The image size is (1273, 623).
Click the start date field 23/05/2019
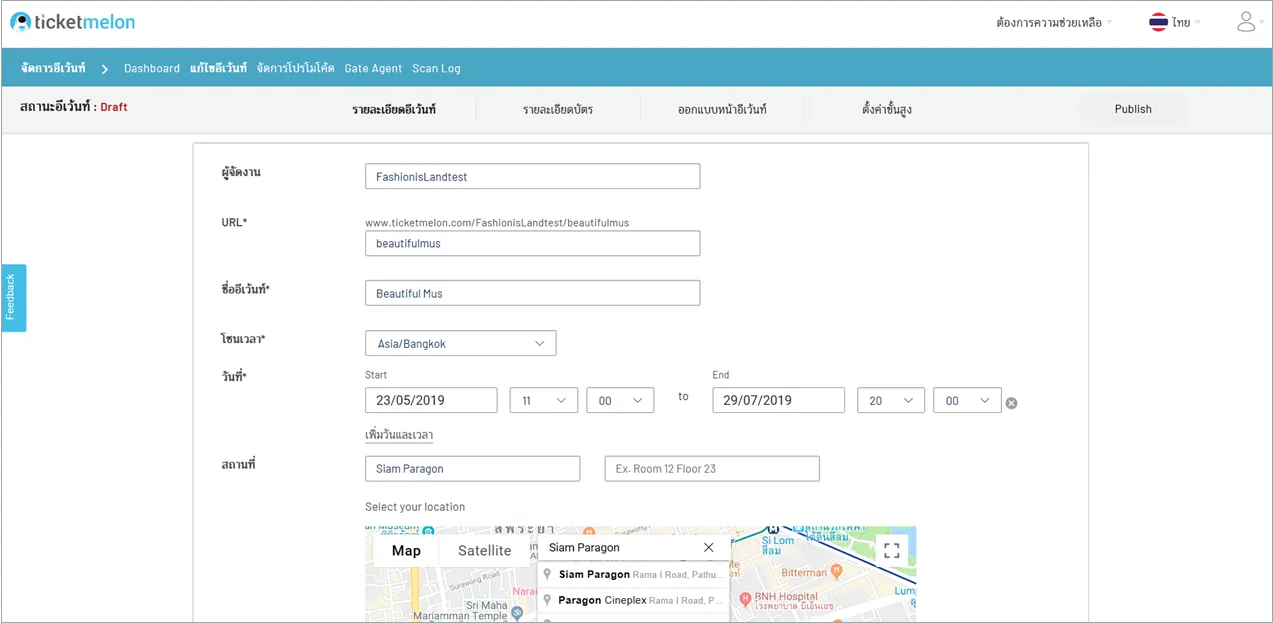pyautogui.click(x=431, y=400)
